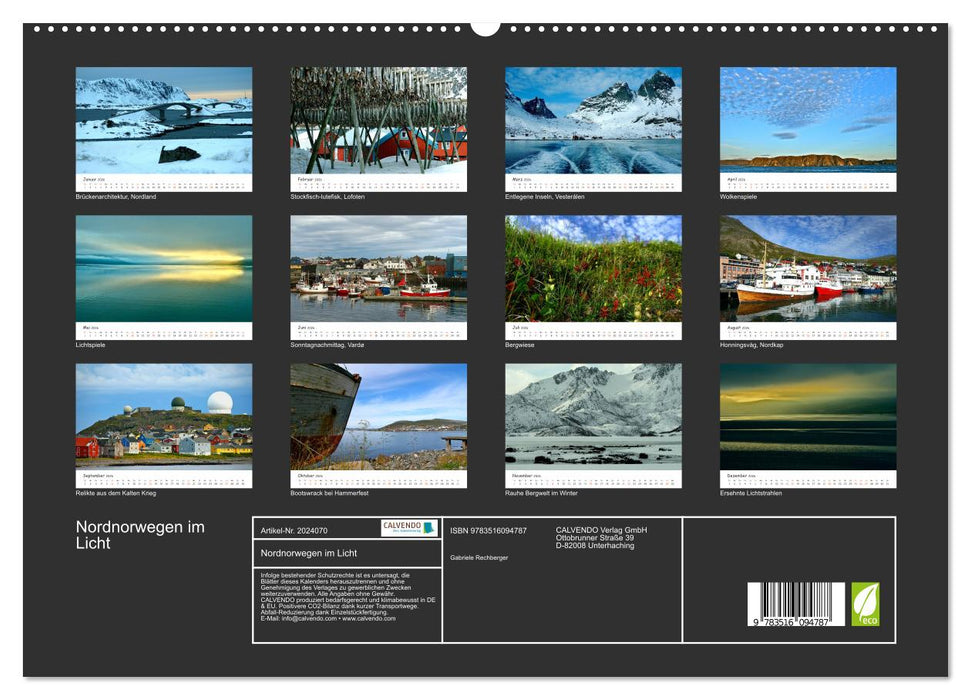The height and width of the screenshot is (700, 971).
Task: Open the Oktober photo "Bootswrack bei Hammerfest"
Action: tap(378, 415)
